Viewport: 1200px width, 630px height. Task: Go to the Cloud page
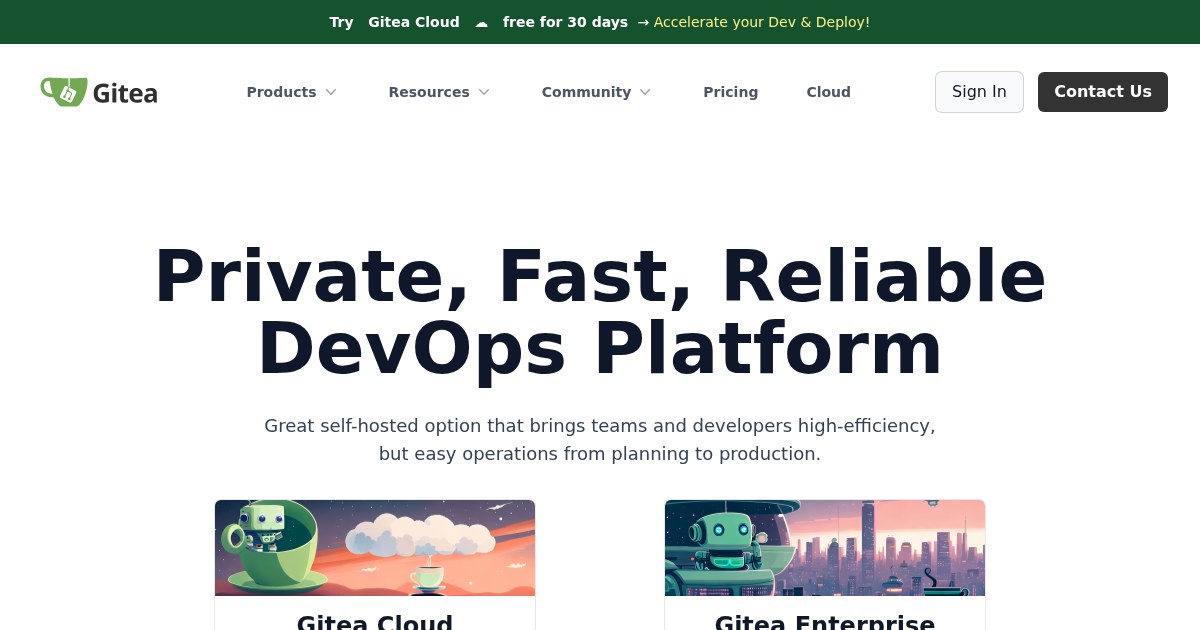(x=829, y=92)
